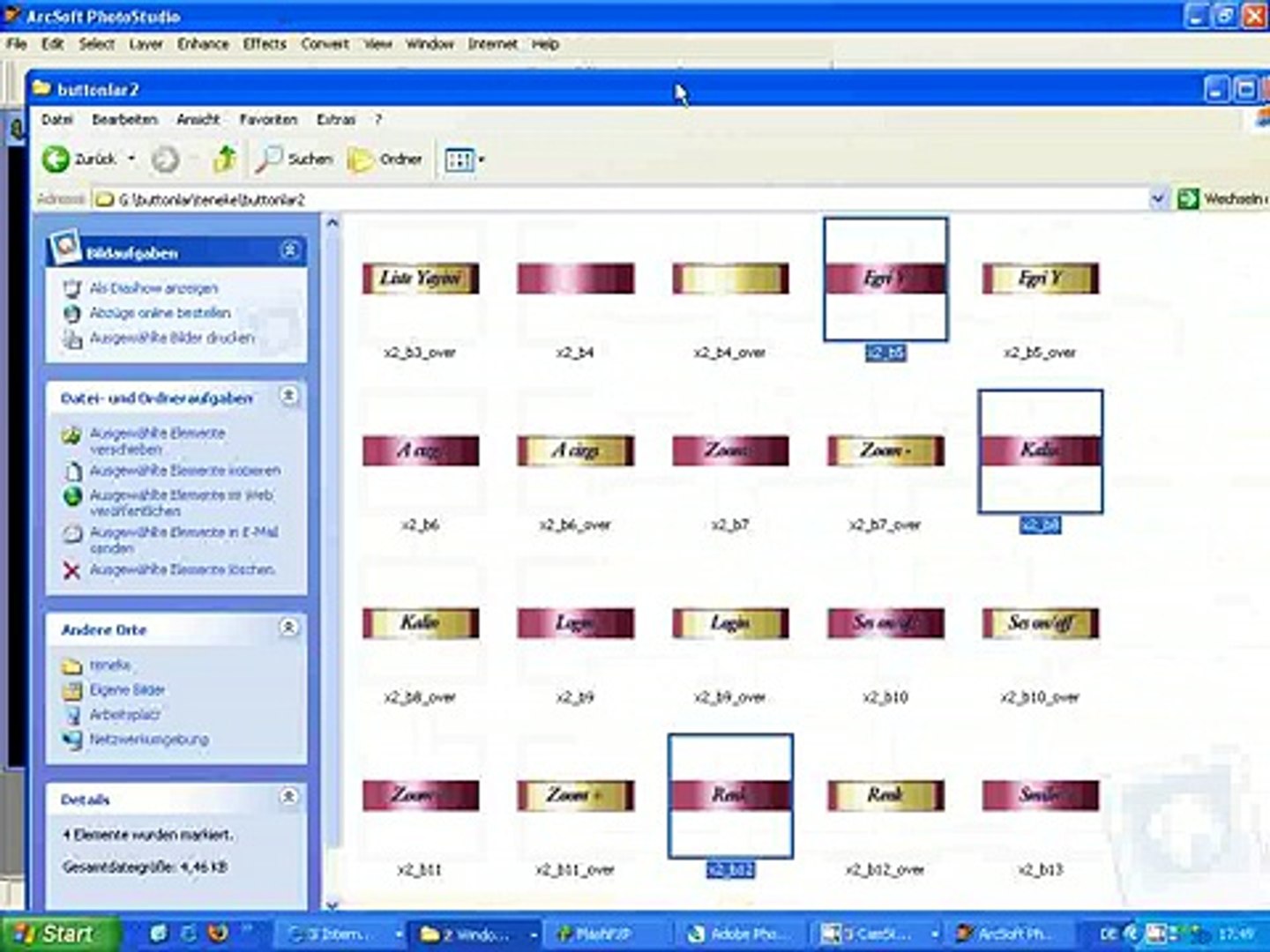This screenshot has width=1270, height=952.
Task: Open the Zurück history dropdown arrow
Action: (131, 159)
